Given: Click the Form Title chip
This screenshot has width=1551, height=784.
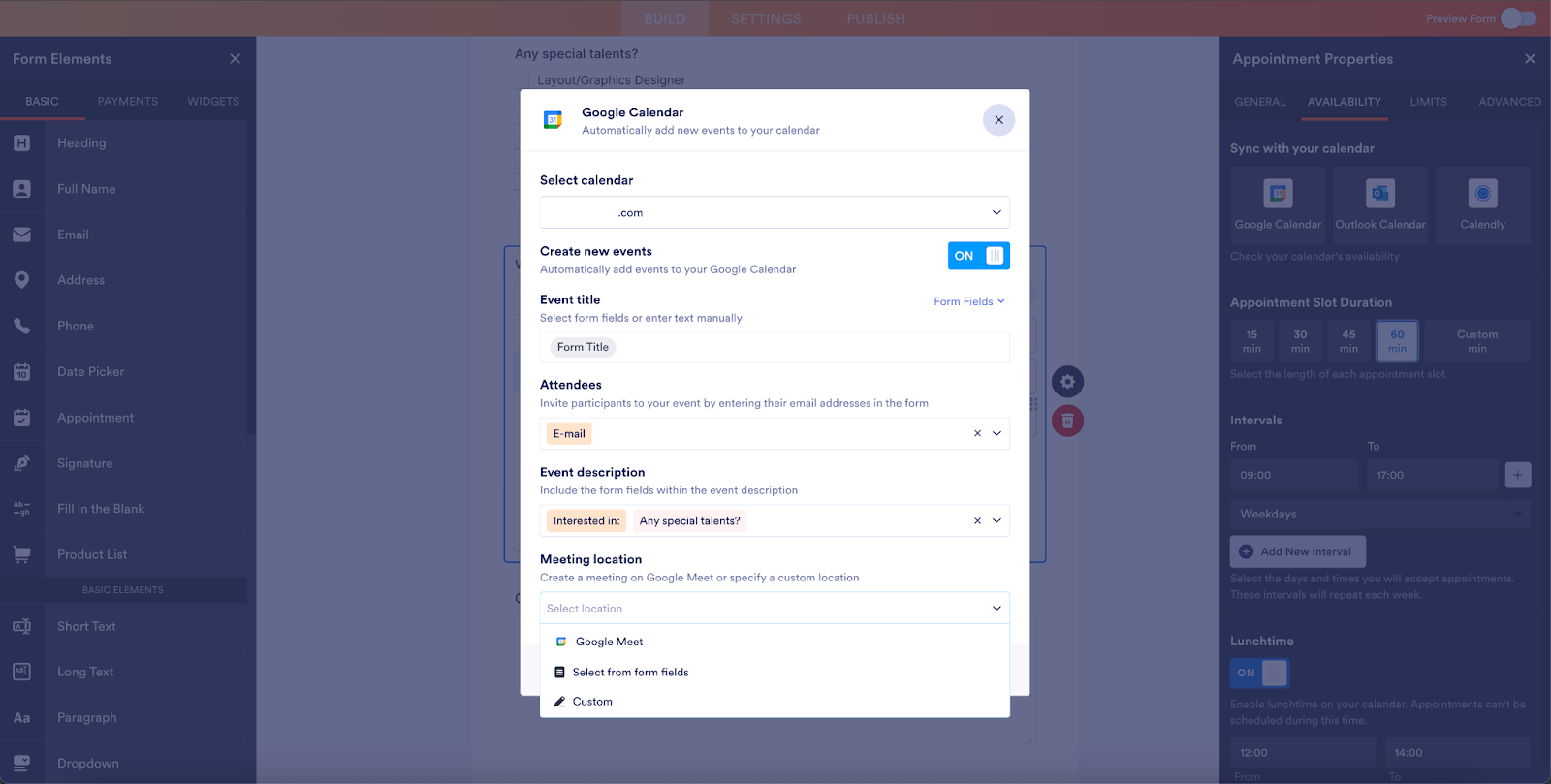Looking at the screenshot, I should [x=583, y=347].
